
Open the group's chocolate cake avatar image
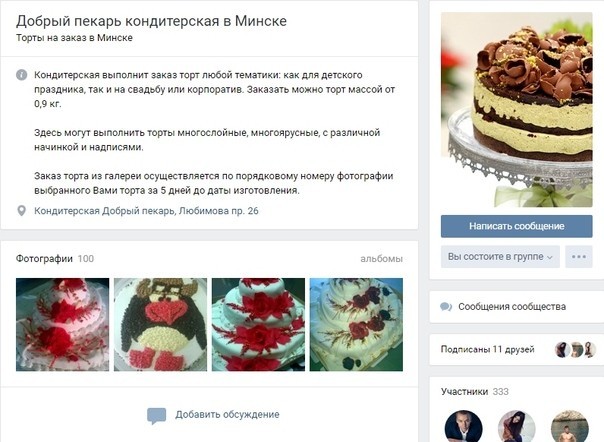click(517, 109)
